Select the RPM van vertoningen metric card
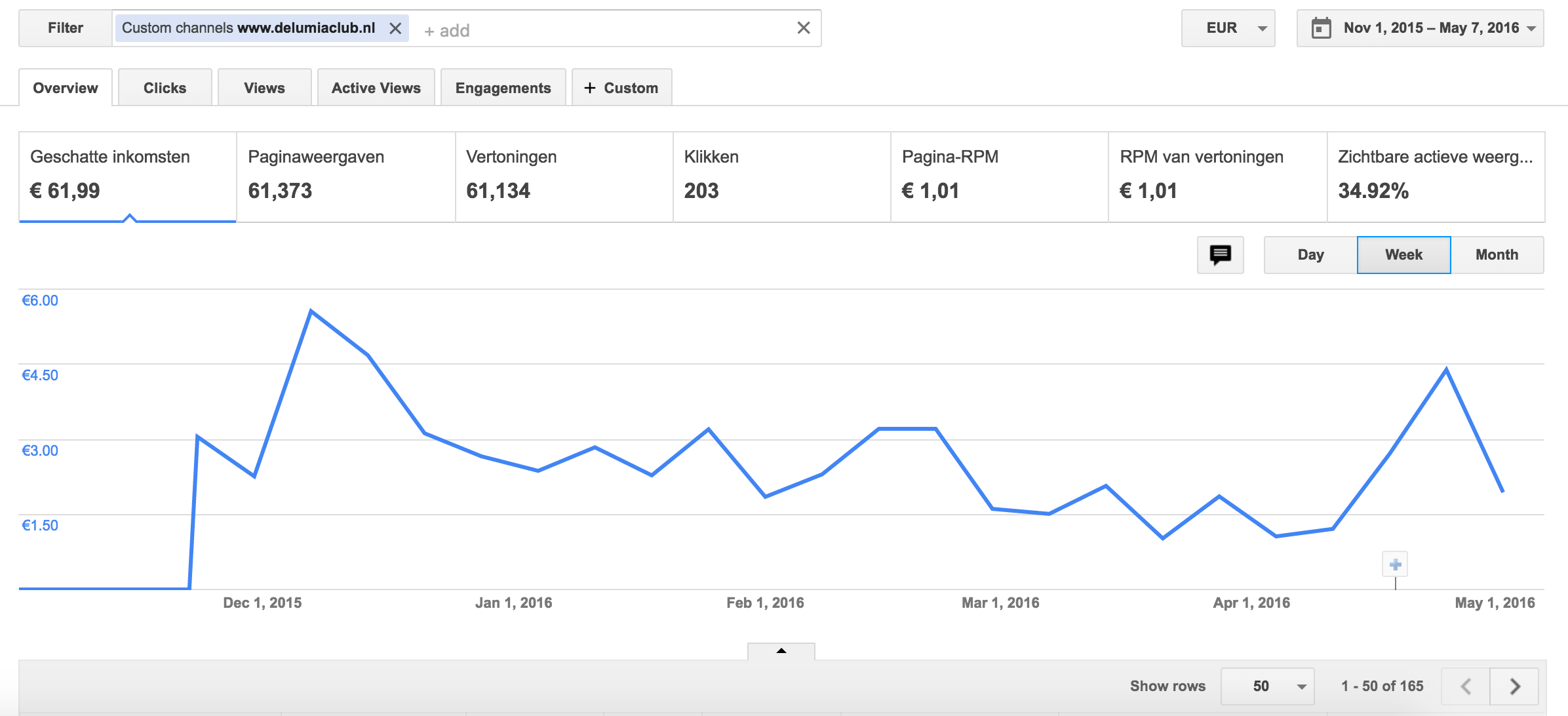This screenshot has width=1568, height=716. click(1218, 177)
